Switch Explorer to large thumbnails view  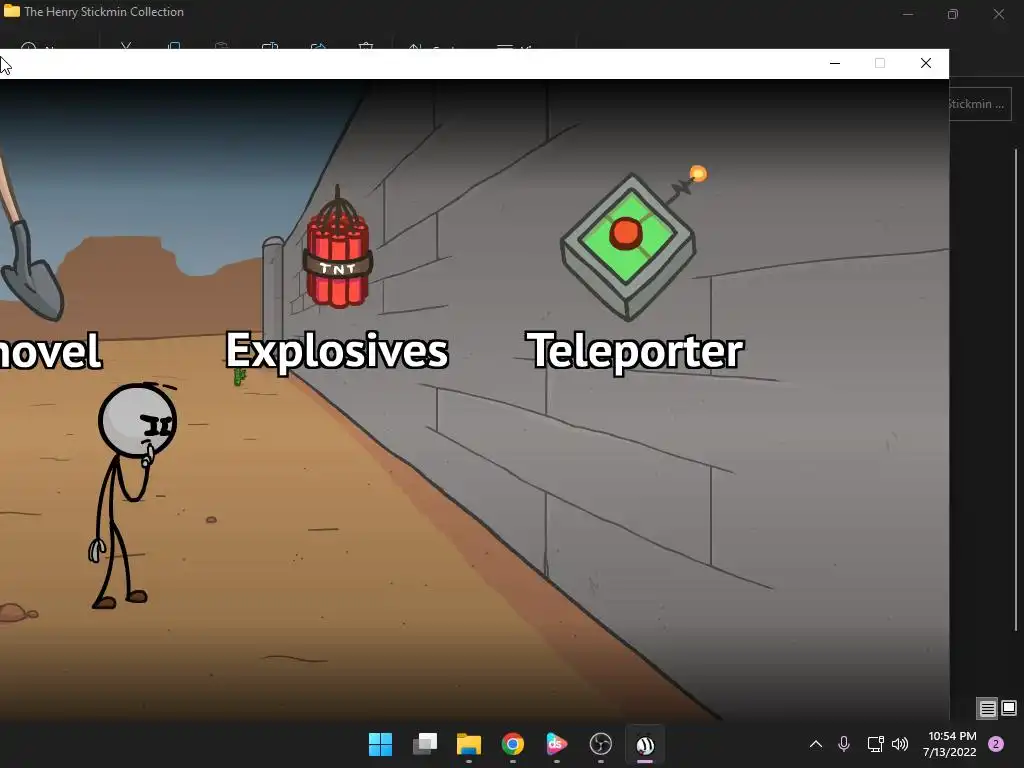click(x=1009, y=708)
